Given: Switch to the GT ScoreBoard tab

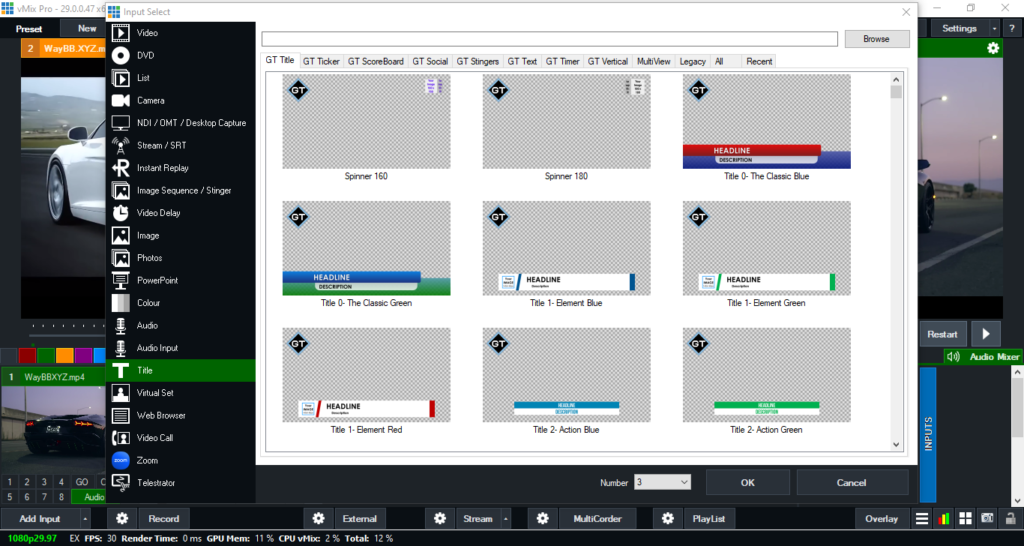Looking at the screenshot, I should pyautogui.click(x=376, y=61).
